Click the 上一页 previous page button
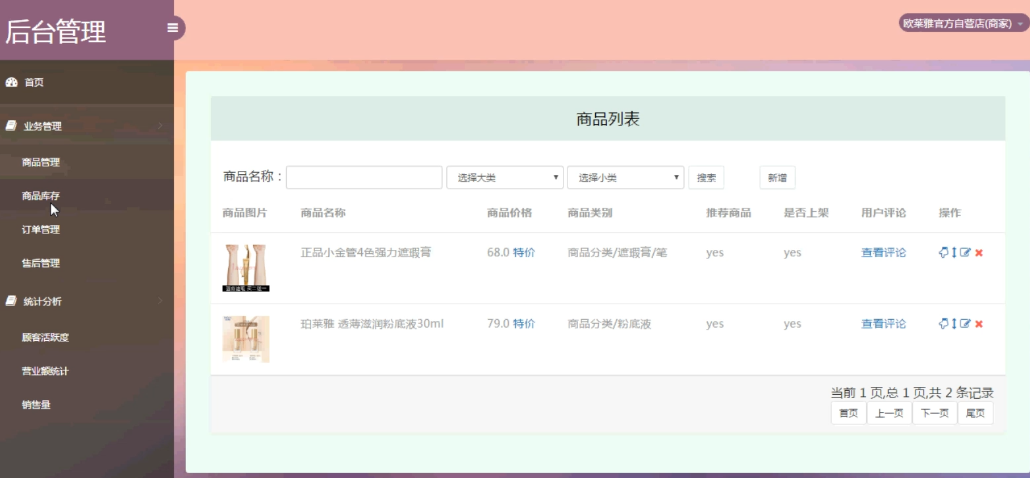This screenshot has height=478, width=1030. click(x=889, y=414)
